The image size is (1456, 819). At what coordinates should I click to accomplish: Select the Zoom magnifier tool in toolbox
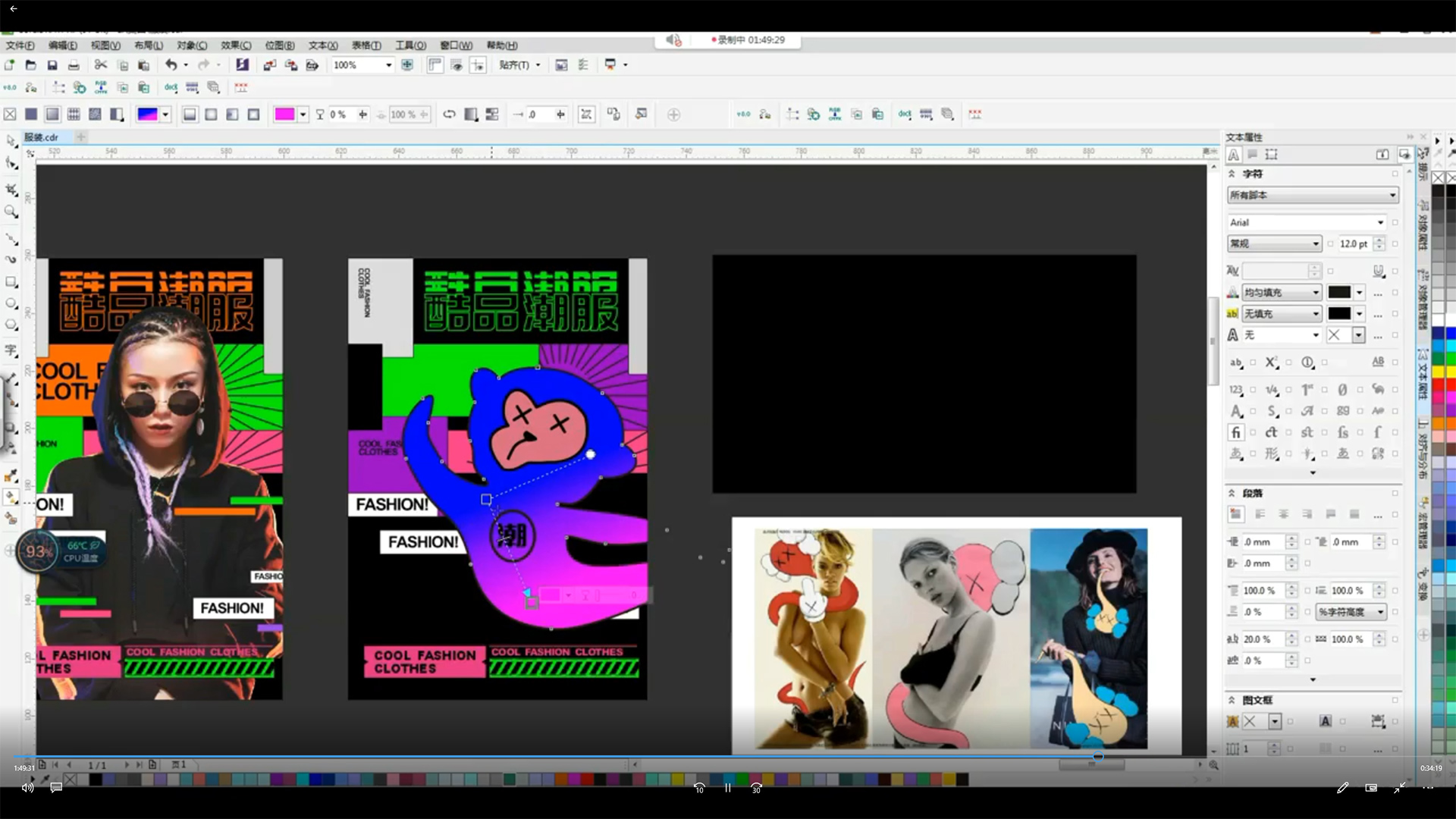pos(11,212)
